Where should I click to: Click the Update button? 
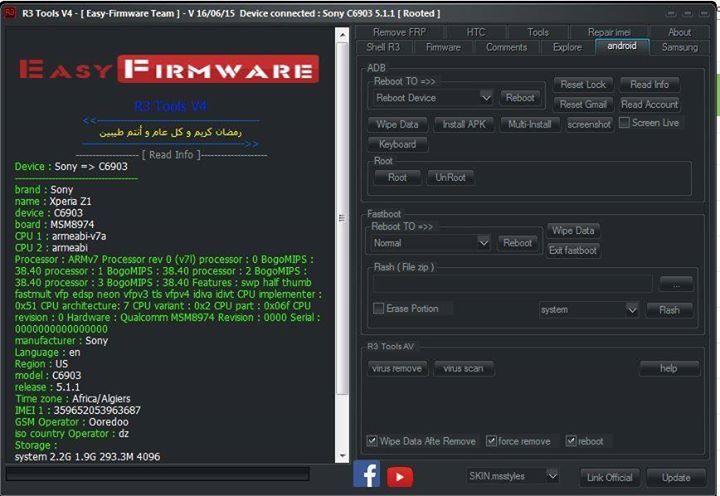676,478
